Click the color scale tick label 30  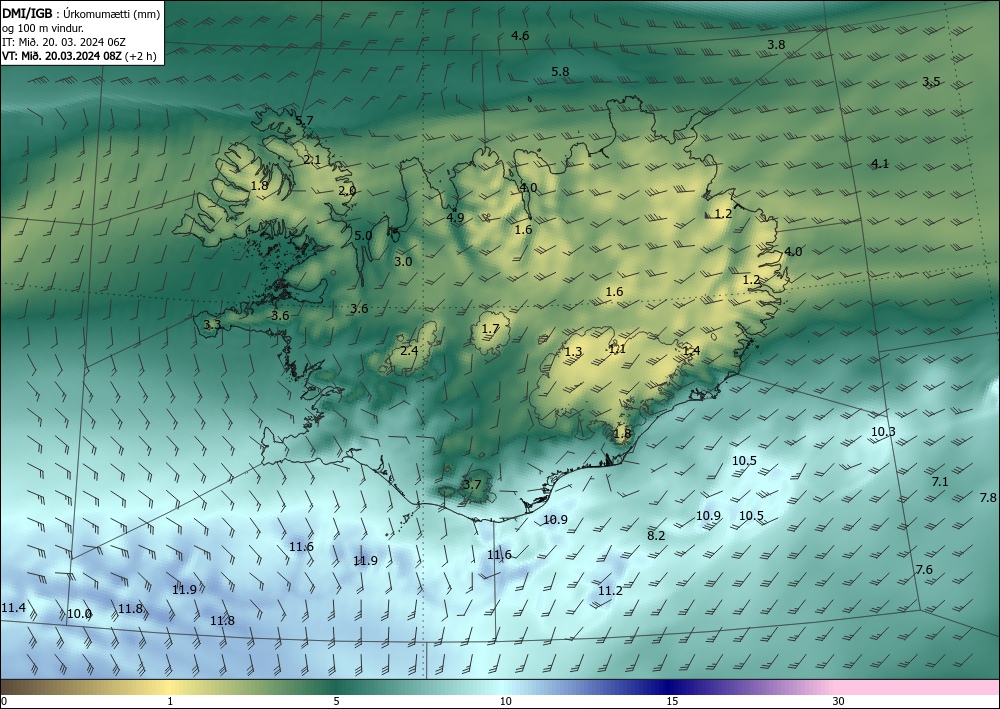tap(839, 701)
